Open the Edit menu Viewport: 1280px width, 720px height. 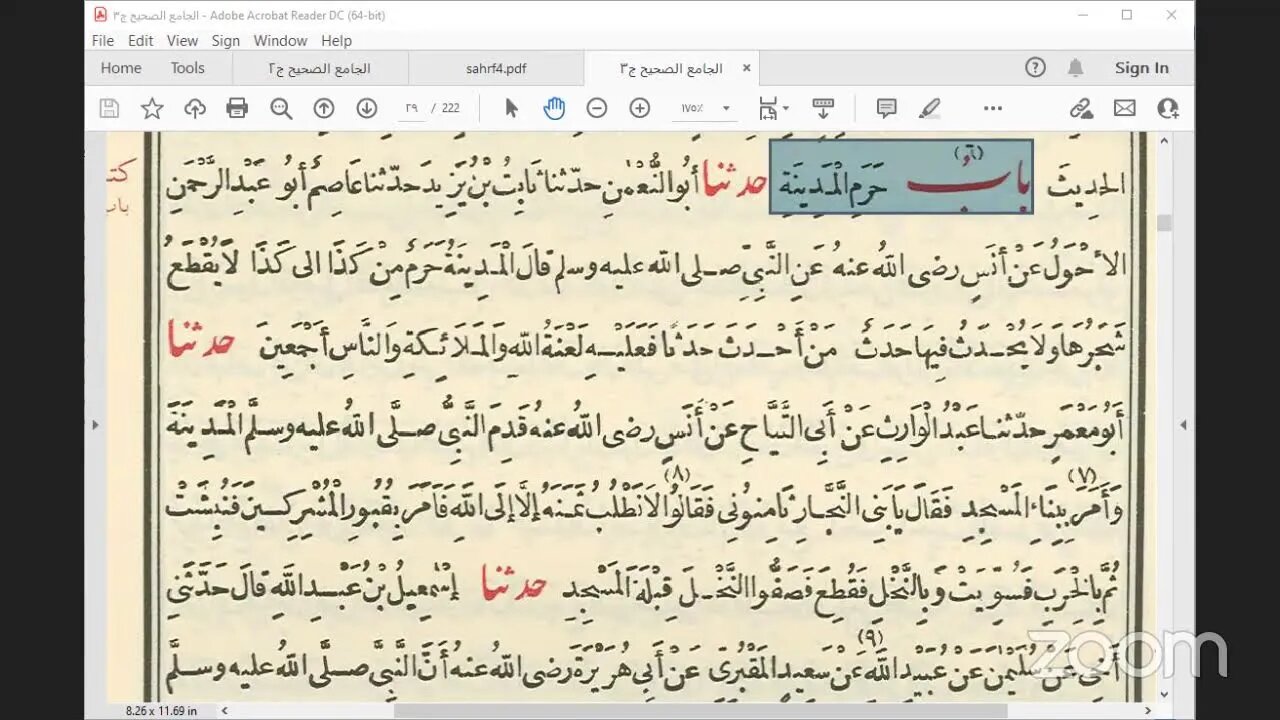pyautogui.click(x=141, y=41)
